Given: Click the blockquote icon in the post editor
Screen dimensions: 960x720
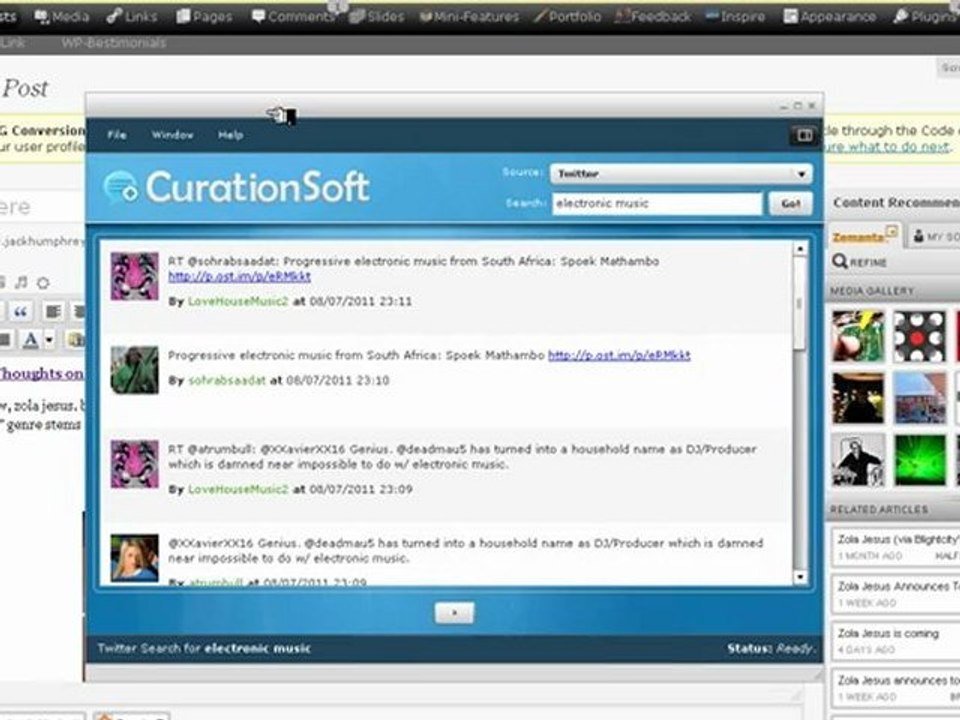Looking at the screenshot, I should pyautogui.click(x=20, y=312).
